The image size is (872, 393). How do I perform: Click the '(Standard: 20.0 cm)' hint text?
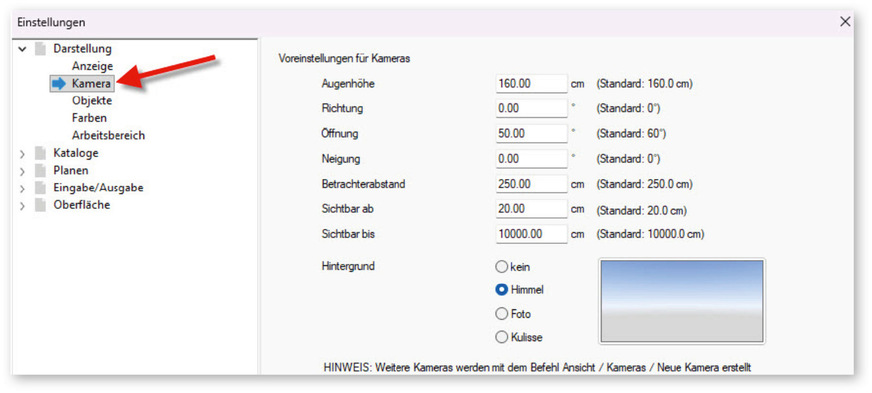[642, 210]
